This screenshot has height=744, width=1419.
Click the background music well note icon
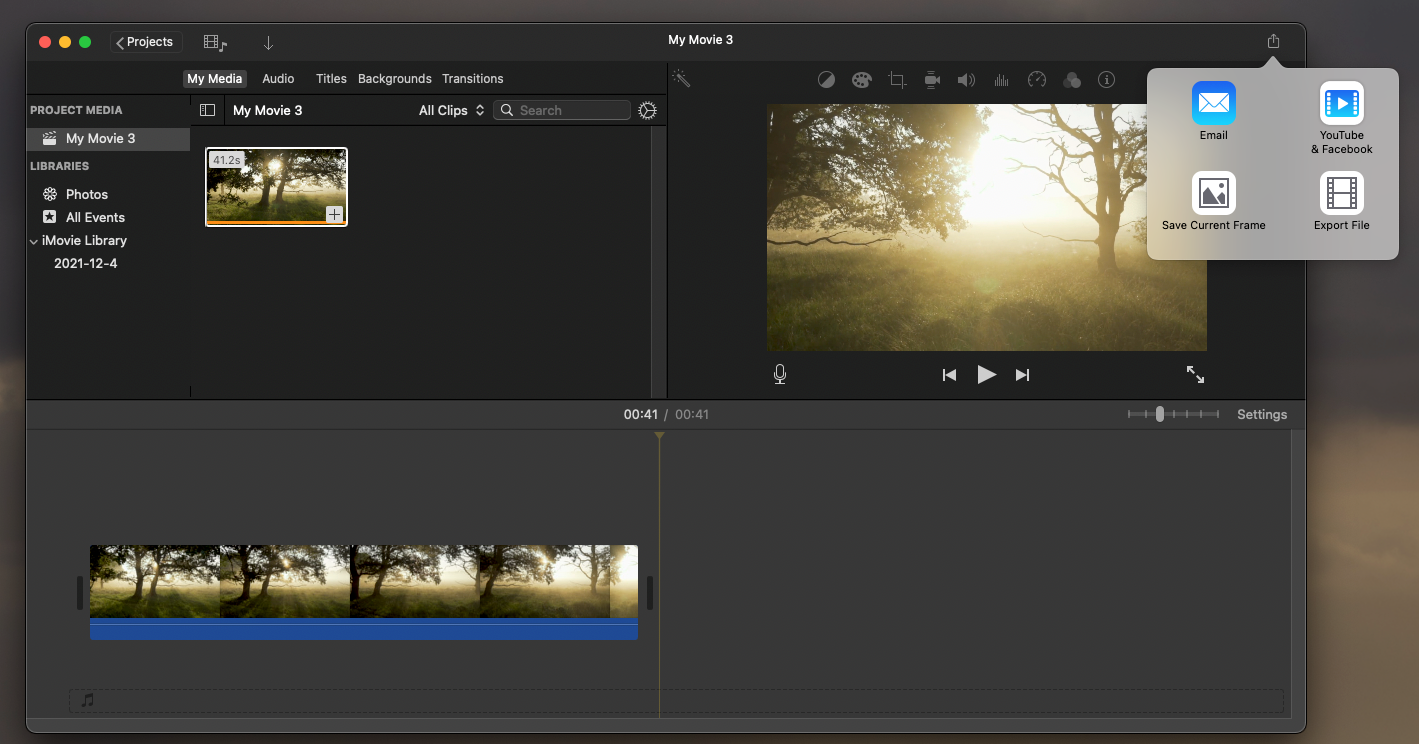[88, 700]
